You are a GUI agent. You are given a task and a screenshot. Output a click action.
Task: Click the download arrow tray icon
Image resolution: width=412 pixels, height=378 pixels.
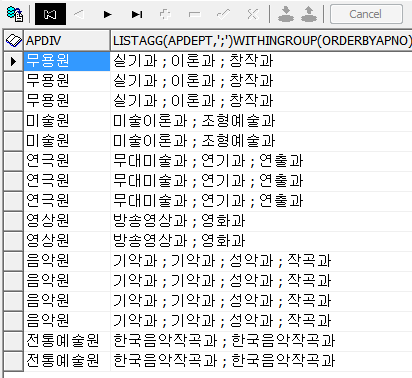286,14
